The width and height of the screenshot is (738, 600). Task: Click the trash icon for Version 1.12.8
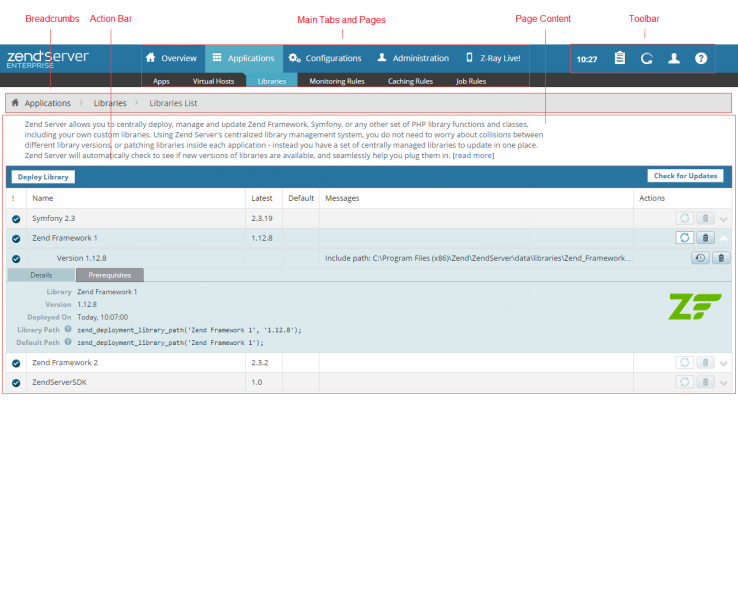coord(721,258)
